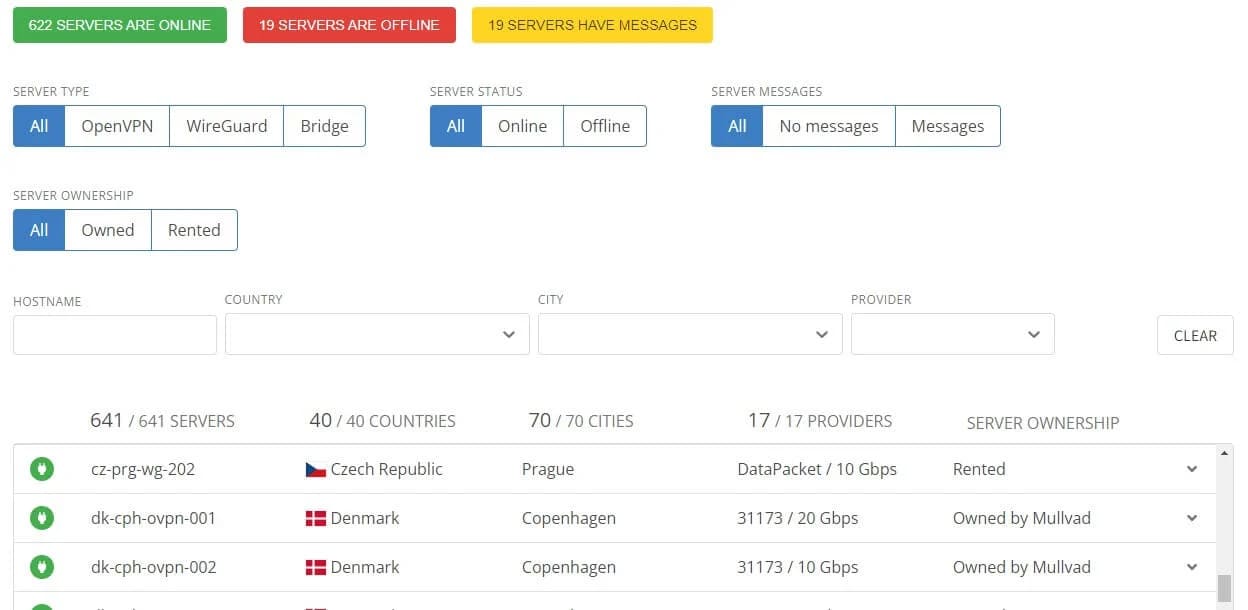Click the Clear filters button
The height and width of the screenshot is (610, 1248).
(1195, 336)
